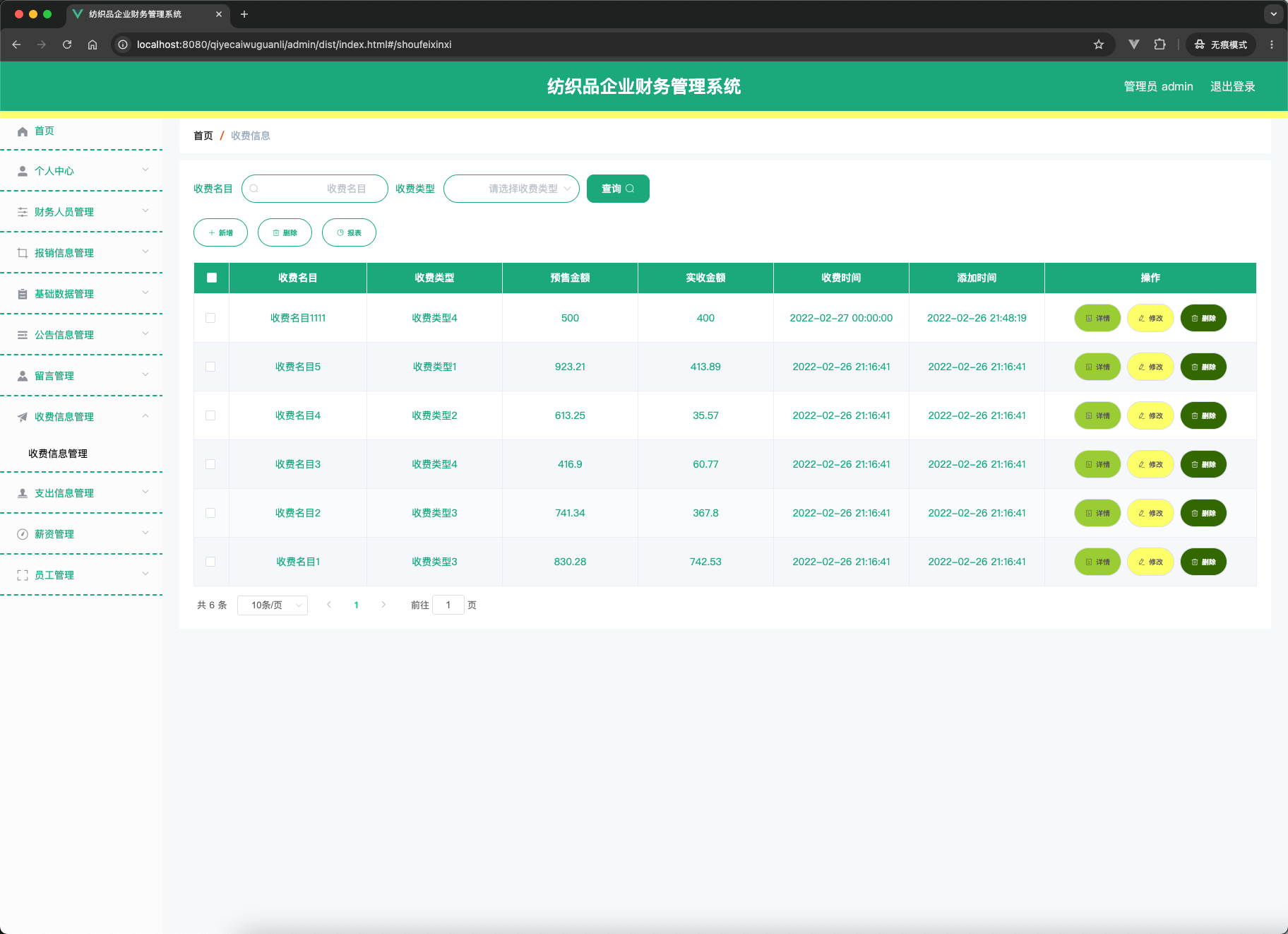This screenshot has height=934, width=1288.
Task: Check the row checkbox for 收费名目1
Action: pos(210,562)
